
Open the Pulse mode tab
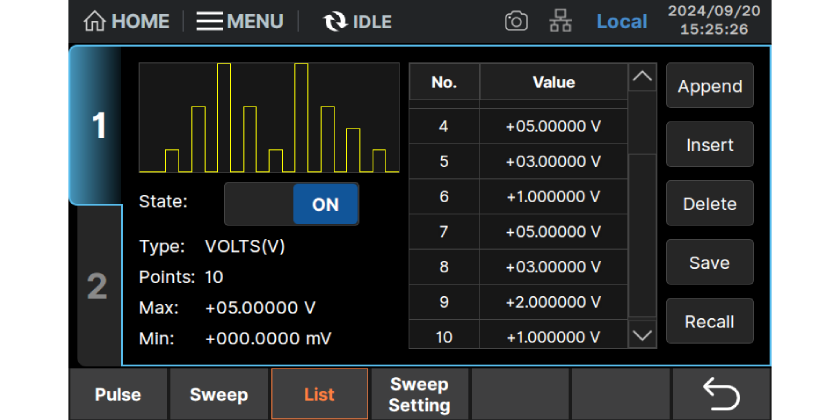pos(118,394)
